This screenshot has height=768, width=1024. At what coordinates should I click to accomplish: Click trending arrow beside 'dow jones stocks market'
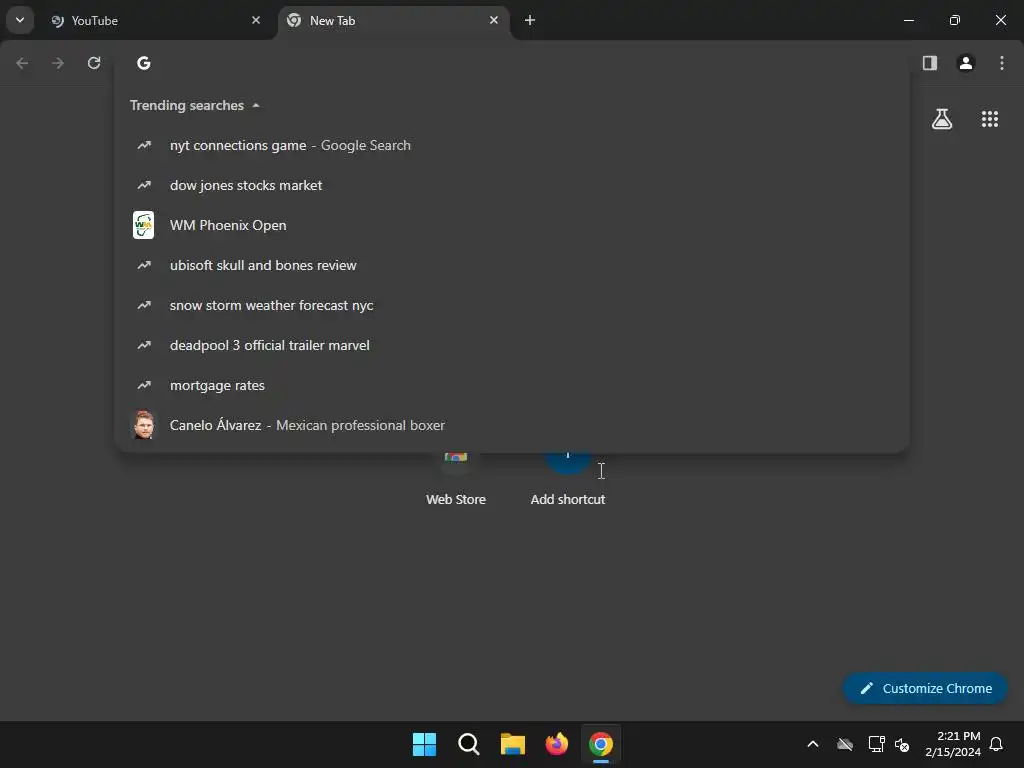pos(144,185)
